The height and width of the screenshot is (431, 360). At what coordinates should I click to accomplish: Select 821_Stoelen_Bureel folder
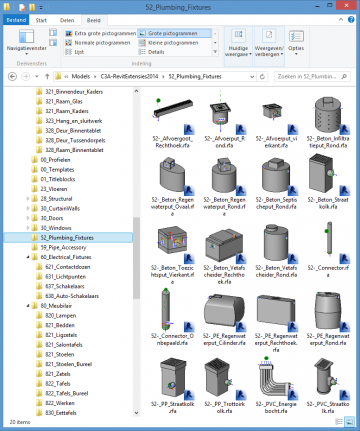pos(68,364)
